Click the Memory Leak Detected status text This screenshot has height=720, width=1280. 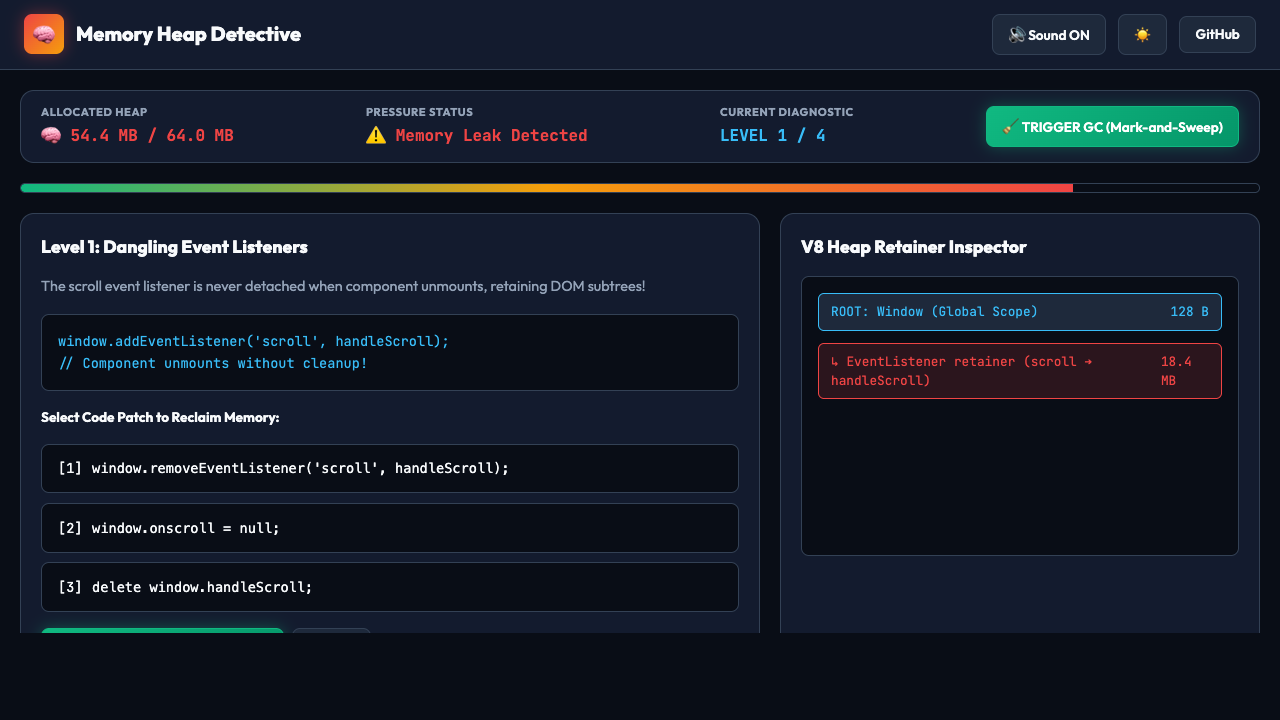(x=491, y=136)
